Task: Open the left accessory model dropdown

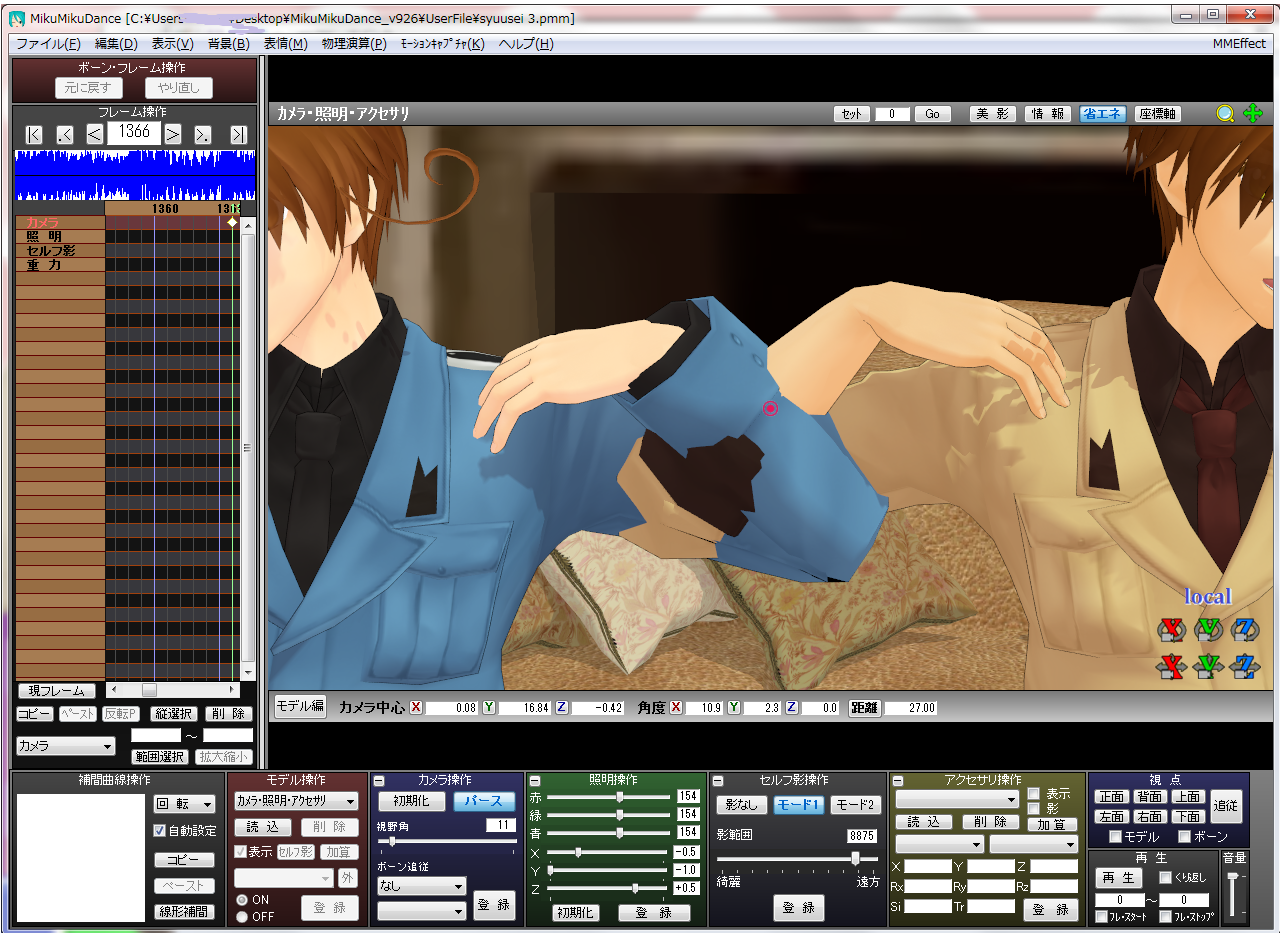Action: coord(939,844)
